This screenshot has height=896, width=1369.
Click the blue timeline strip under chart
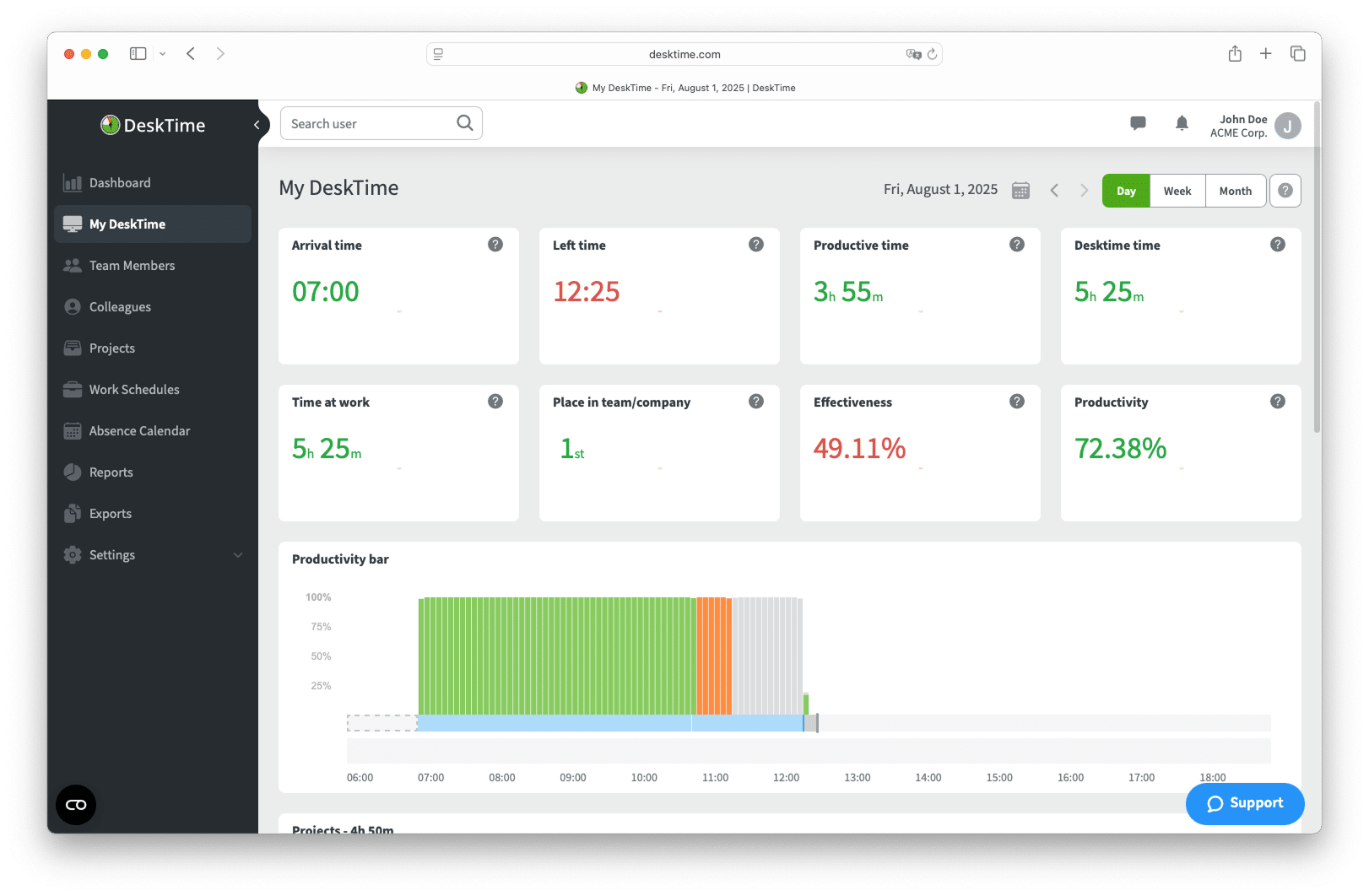tap(610, 723)
